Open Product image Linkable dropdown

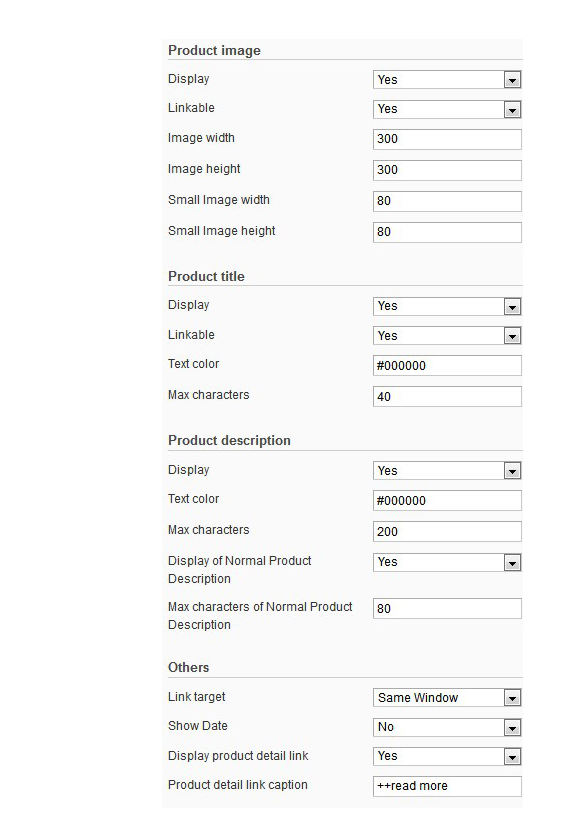coord(447,109)
